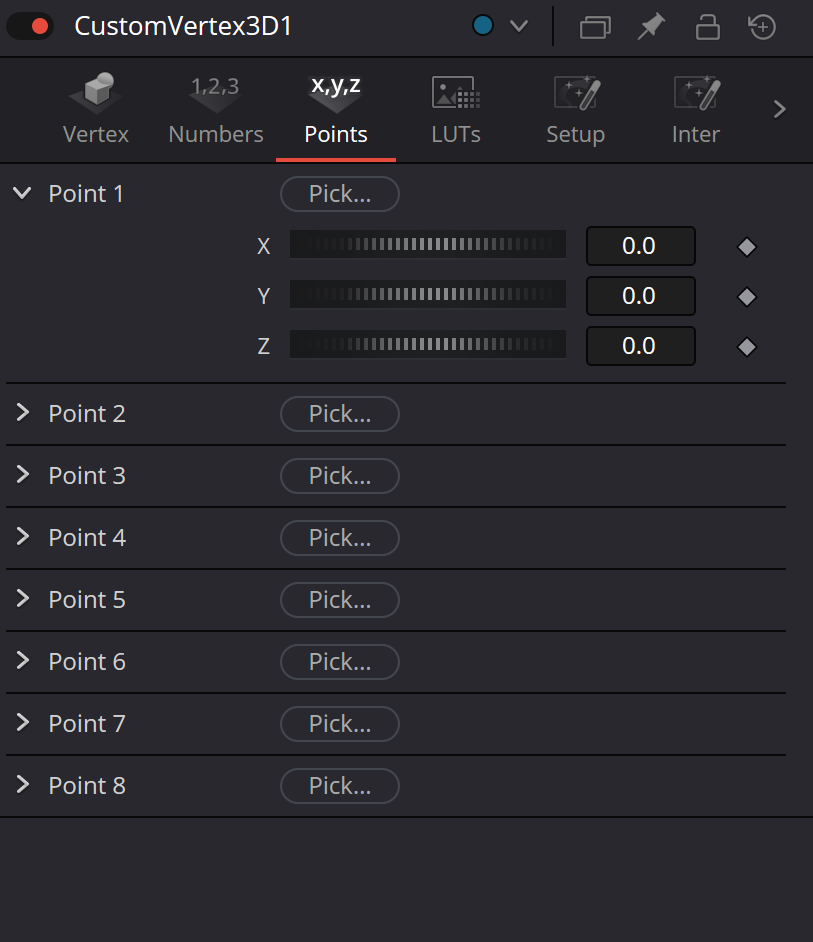
Task: Click the X value field showing 0.0
Action: (x=641, y=246)
